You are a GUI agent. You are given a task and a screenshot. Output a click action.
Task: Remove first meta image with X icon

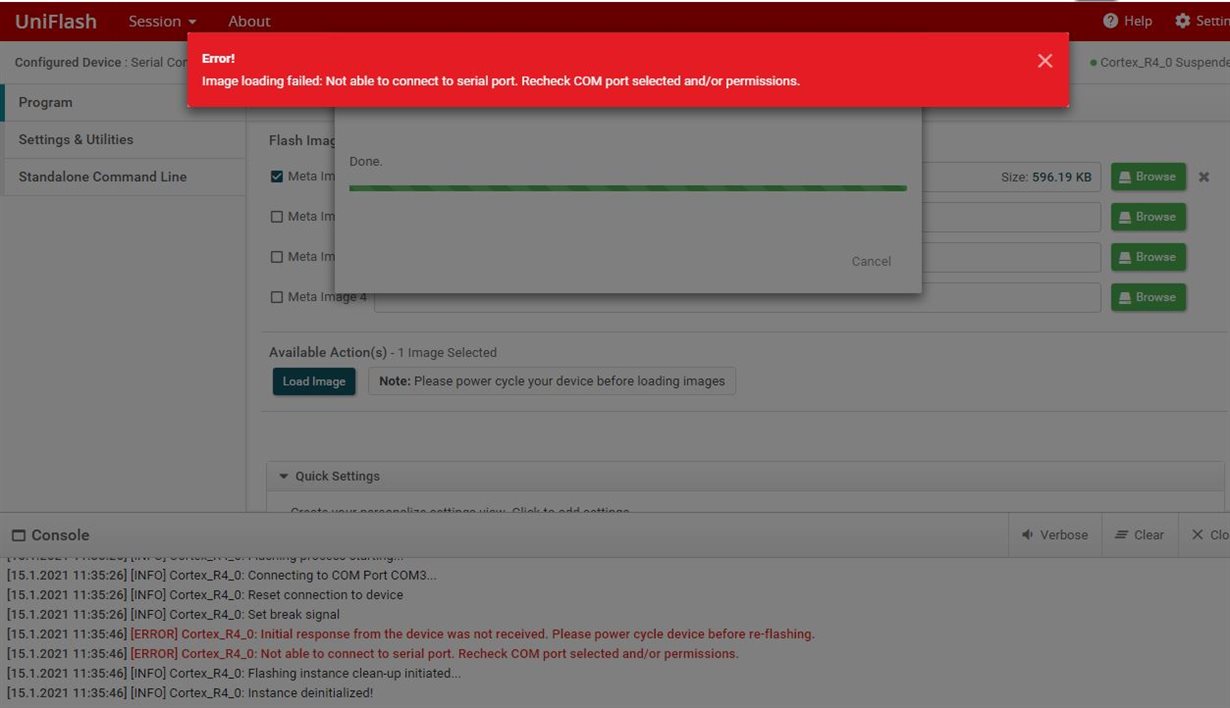pyautogui.click(x=1204, y=177)
